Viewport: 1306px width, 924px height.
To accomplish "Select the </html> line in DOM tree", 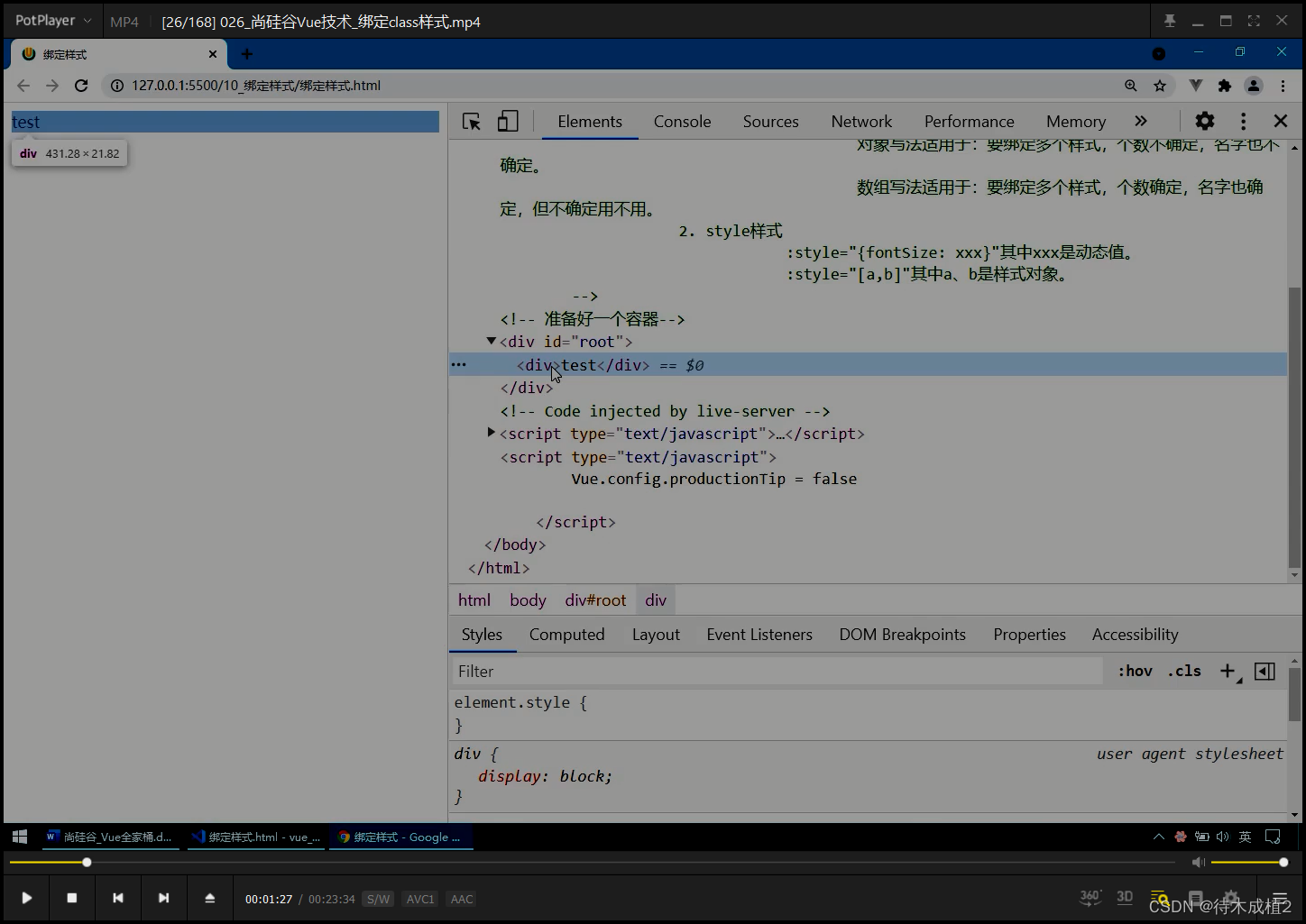I will click(499, 568).
